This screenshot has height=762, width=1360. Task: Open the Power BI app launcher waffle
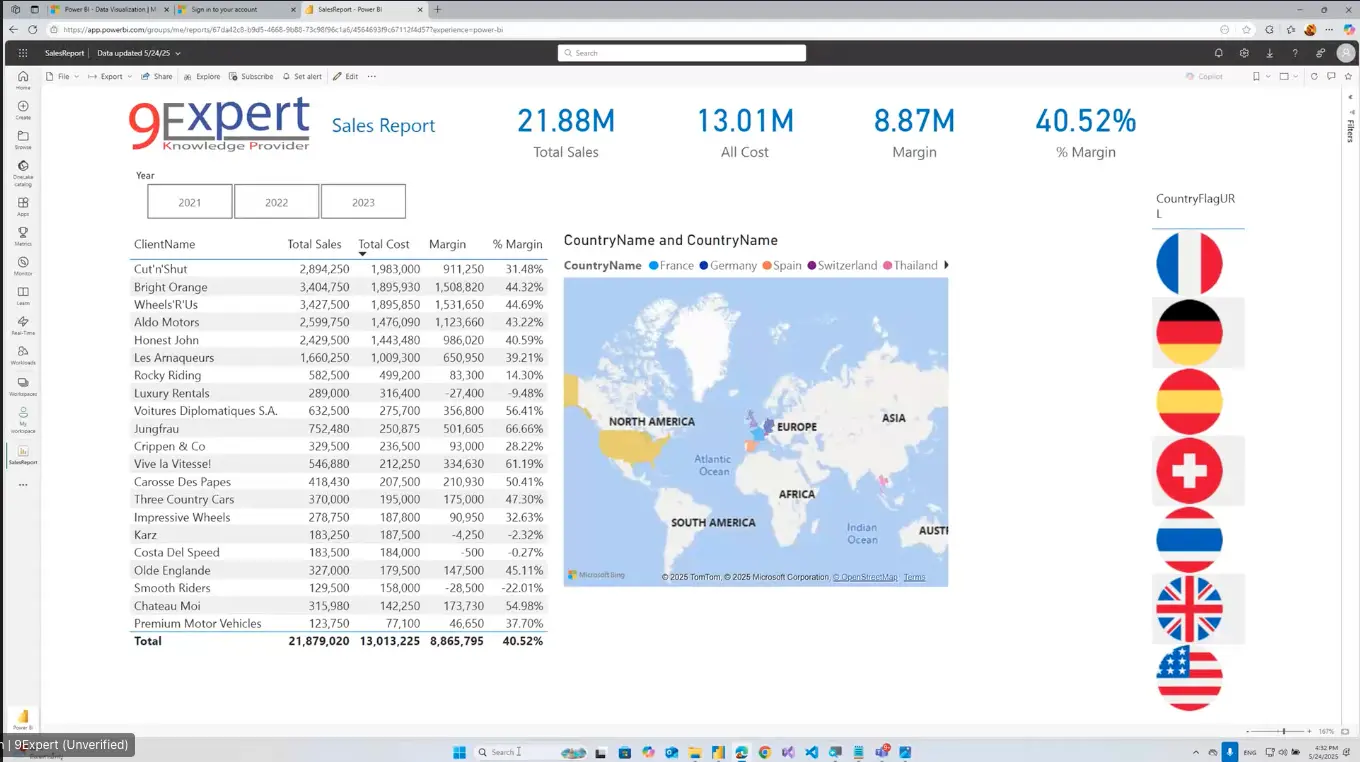click(x=22, y=53)
